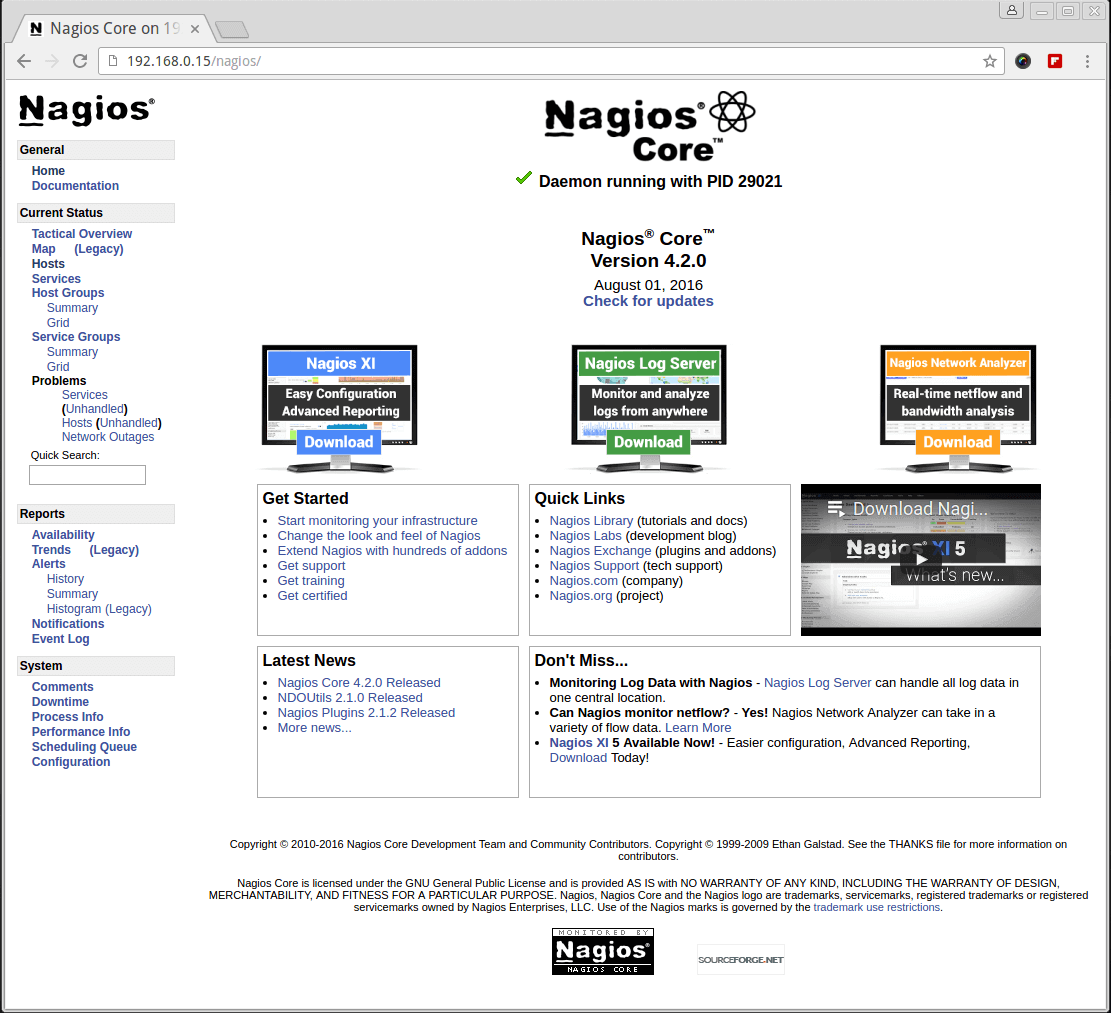
Task: Open Nagios.org project link
Action: [581, 596]
